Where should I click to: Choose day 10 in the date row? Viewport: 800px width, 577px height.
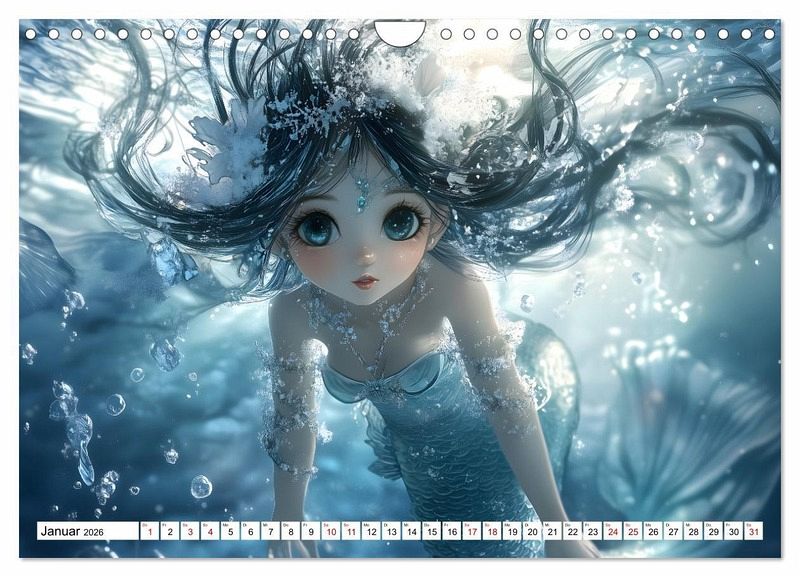click(330, 532)
